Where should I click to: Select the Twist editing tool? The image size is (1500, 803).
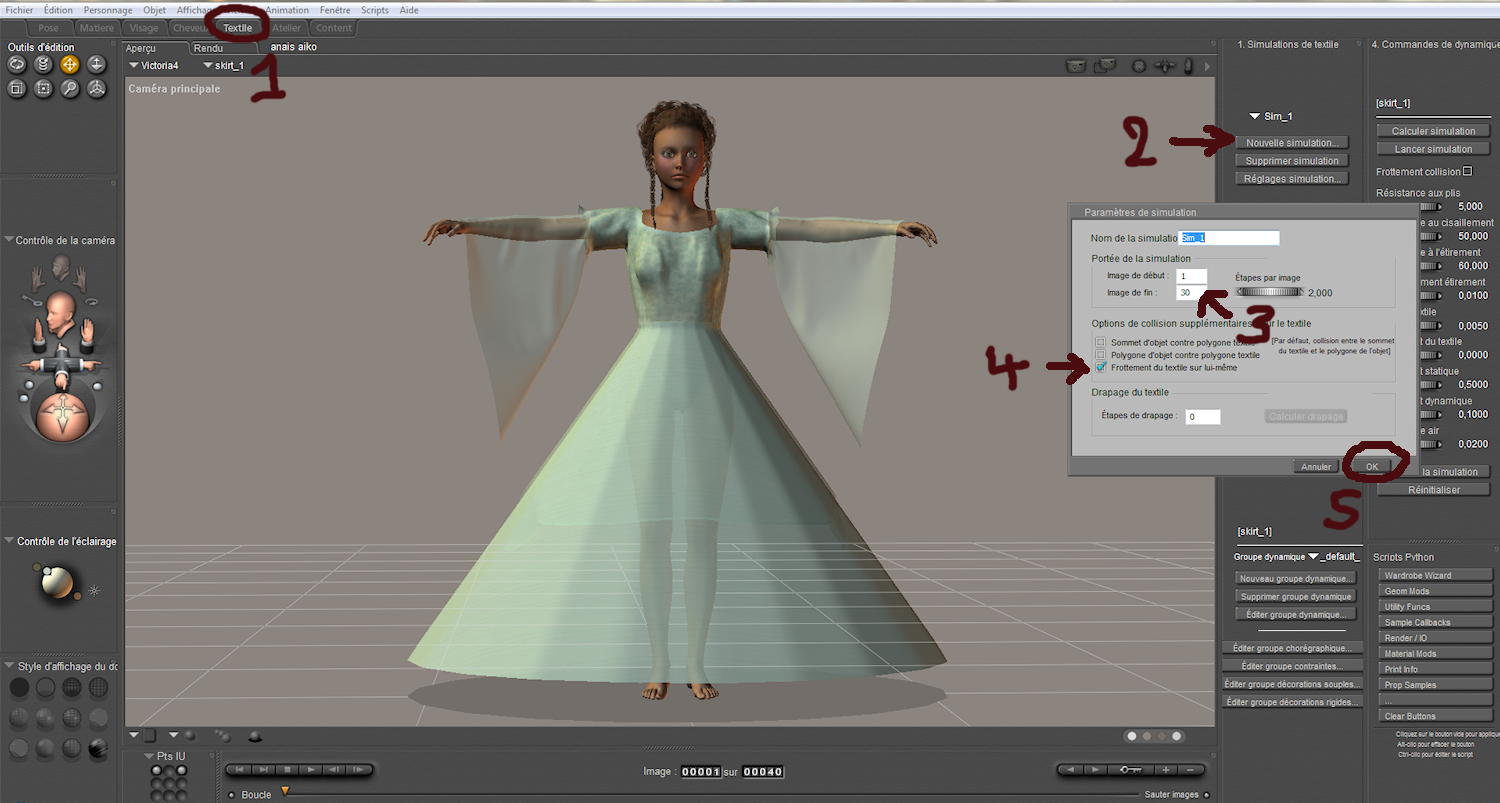[43, 64]
